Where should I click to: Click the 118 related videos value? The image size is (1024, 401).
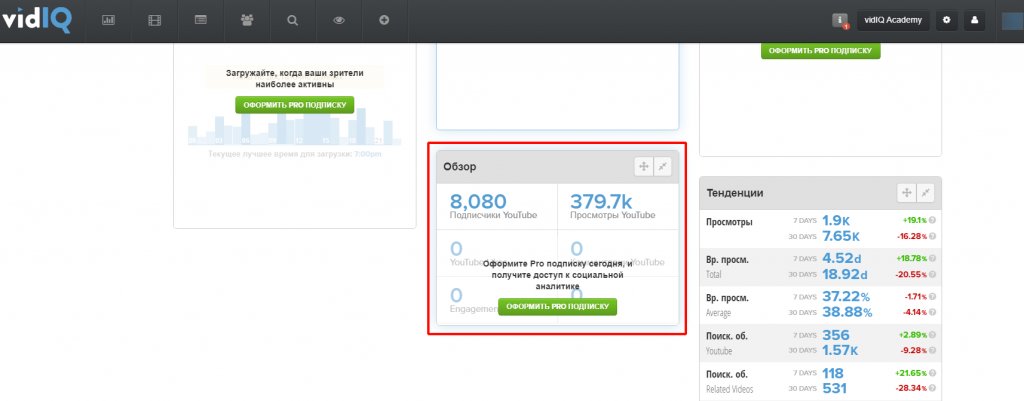click(833, 373)
